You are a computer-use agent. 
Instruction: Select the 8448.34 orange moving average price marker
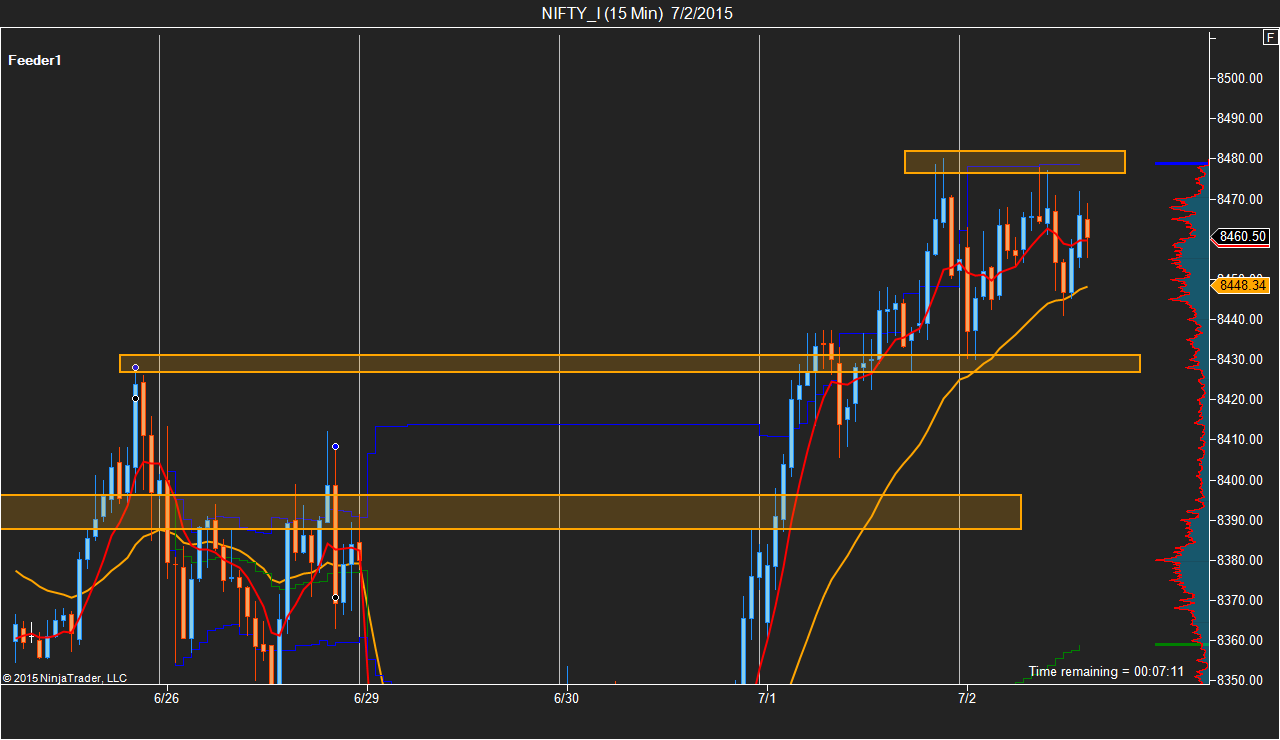[x=1243, y=285]
